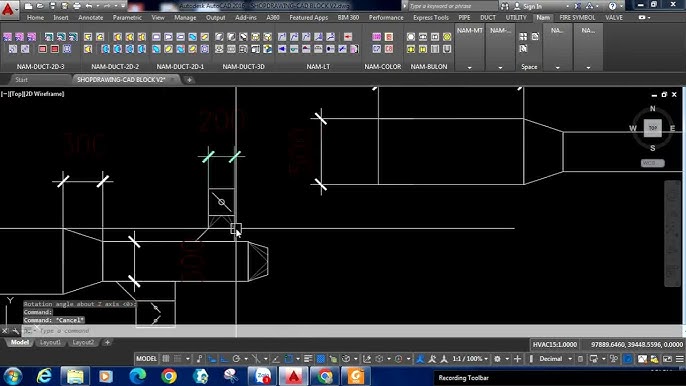Click the first yellow icon in NAM-DUCT-2D-2 top row
Image resolution: width=686 pixels, height=386 pixels.
coord(88,37)
